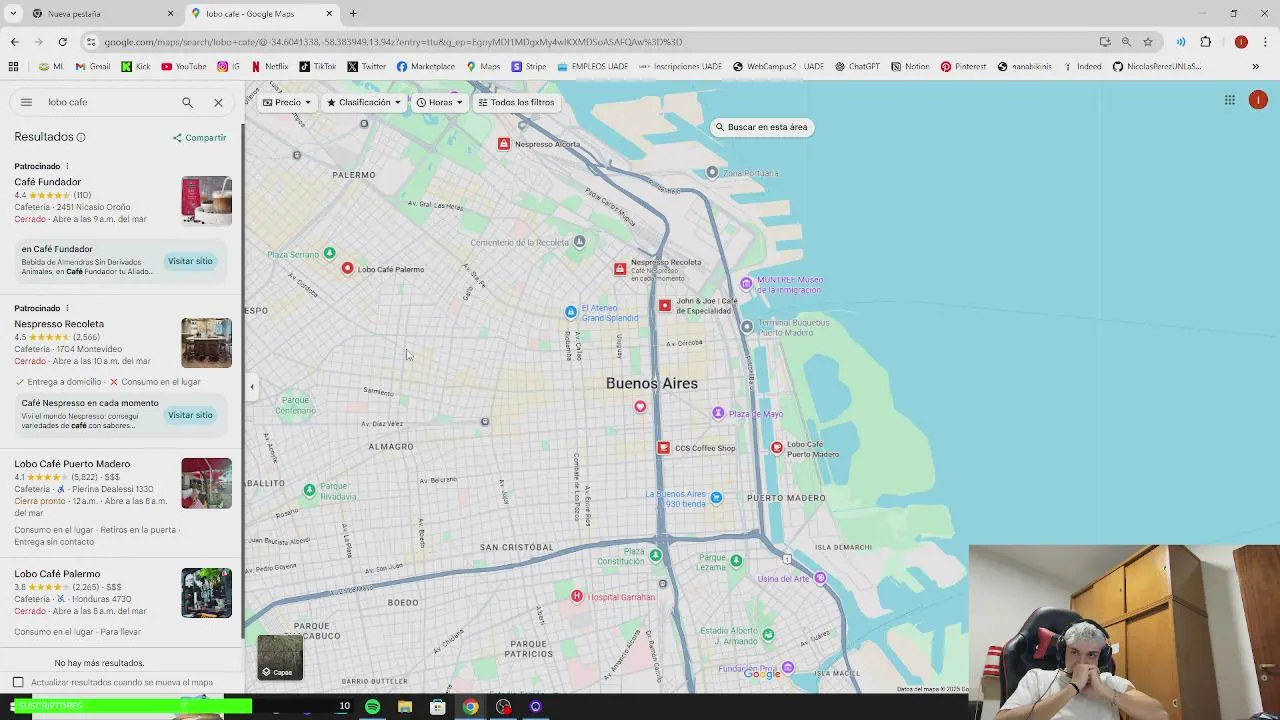Open Todos los filtros
The height and width of the screenshot is (720, 1280).
516,102
